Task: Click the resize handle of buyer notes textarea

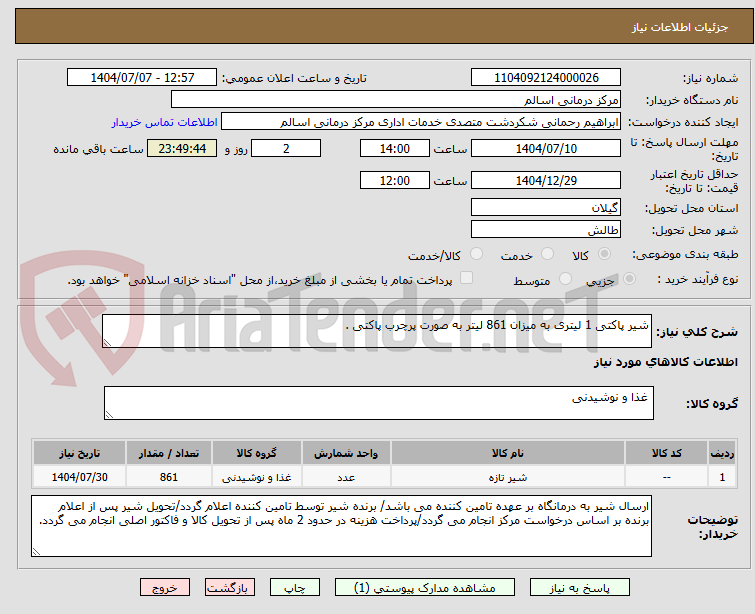Action: [x=36, y=552]
